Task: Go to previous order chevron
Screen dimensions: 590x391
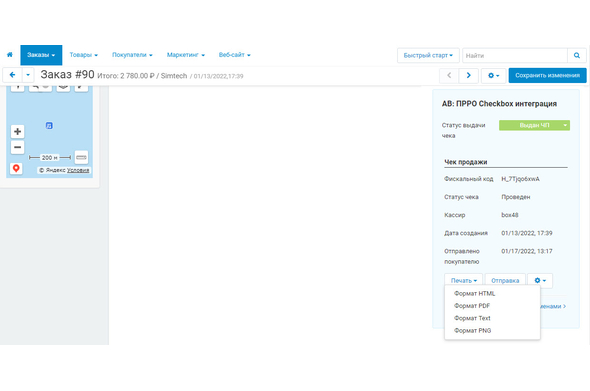Action: [x=449, y=75]
